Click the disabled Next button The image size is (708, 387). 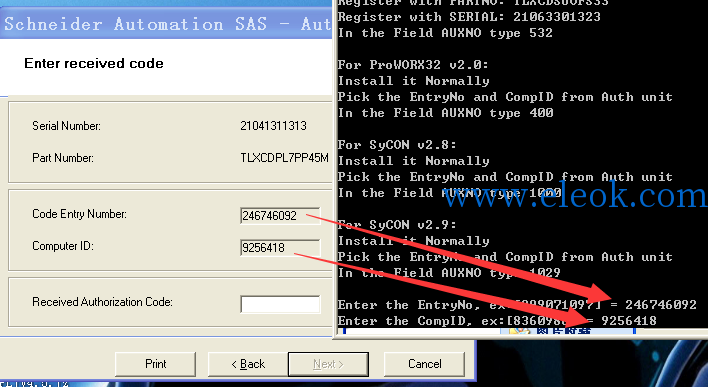pyautogui.click(x=328, y=364)
